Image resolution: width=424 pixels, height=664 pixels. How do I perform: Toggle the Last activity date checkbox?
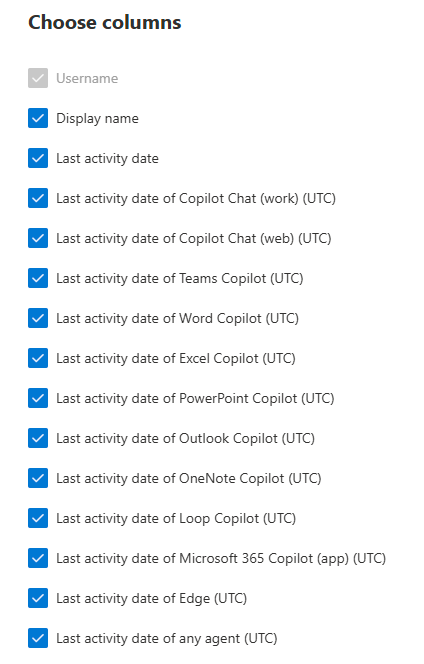[38, 158]
